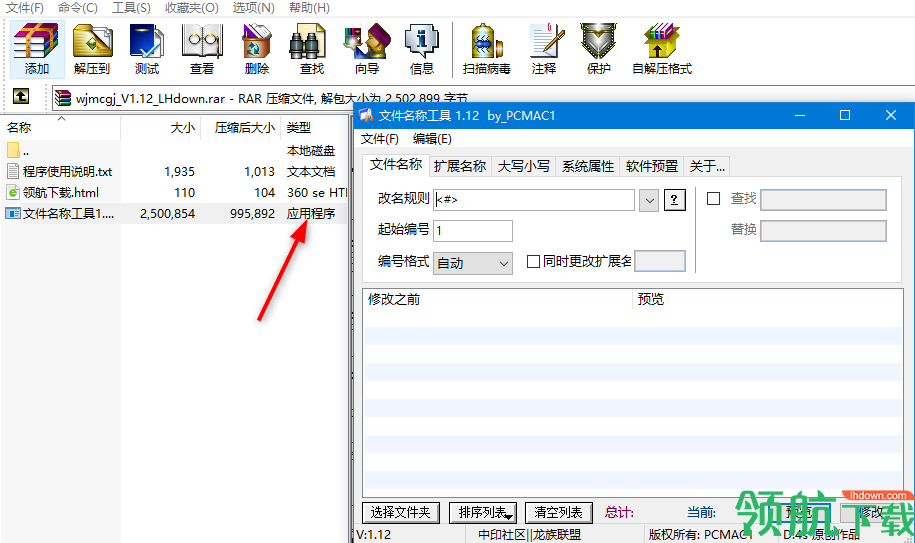Image resolution: width=915 pixels, height=543 pixels.
Task: Click the 替换 text input field
Action: (823, 230)
